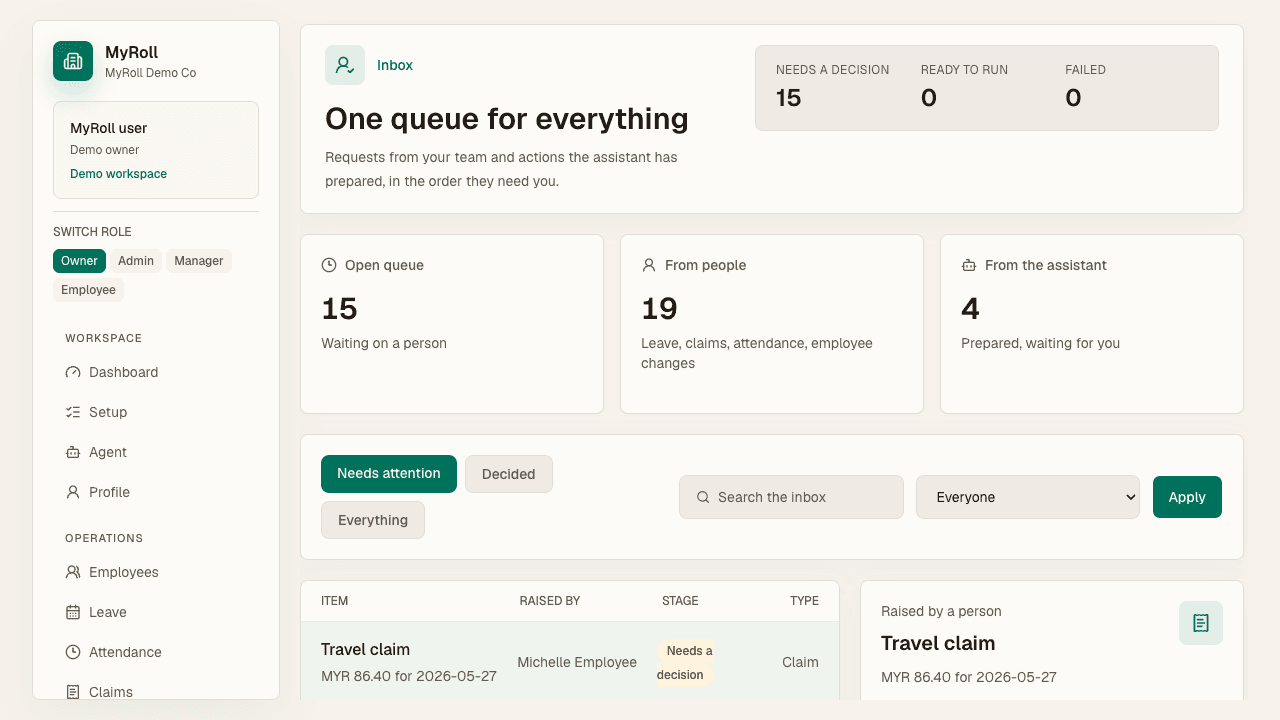The image size is (1280, 720).
Task: Click the READY TO RUN stat
Action: [964, 87]
